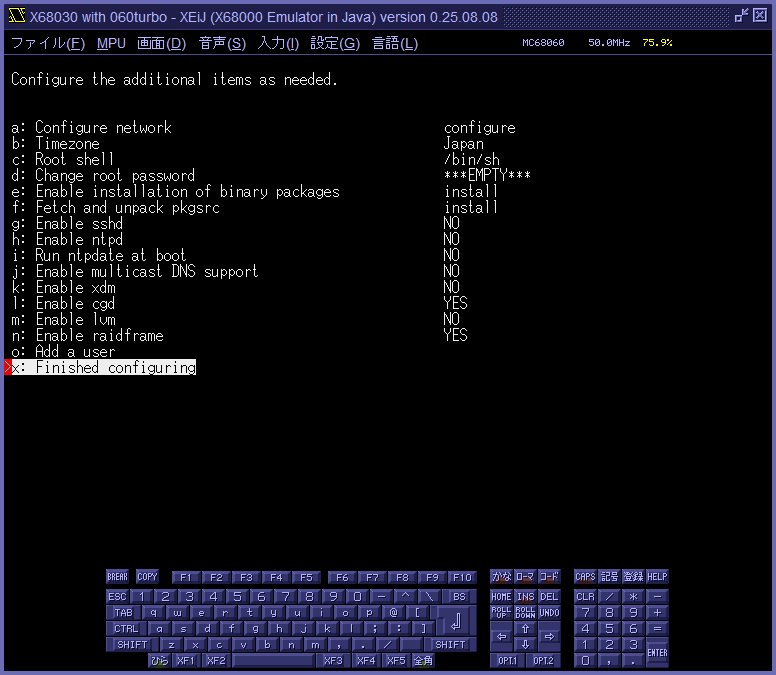Click the left arrow cursor key
776x675 pixels.
[x=502, y=637]
